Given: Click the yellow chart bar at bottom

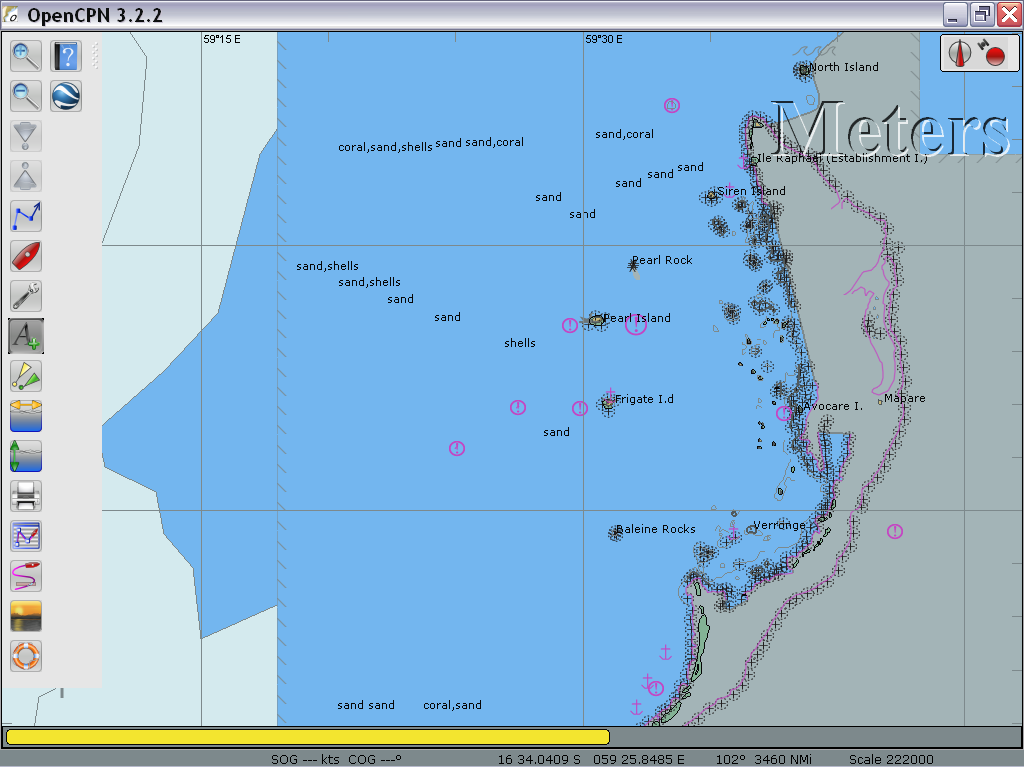Looking at the screenshot, I should 307,737.
